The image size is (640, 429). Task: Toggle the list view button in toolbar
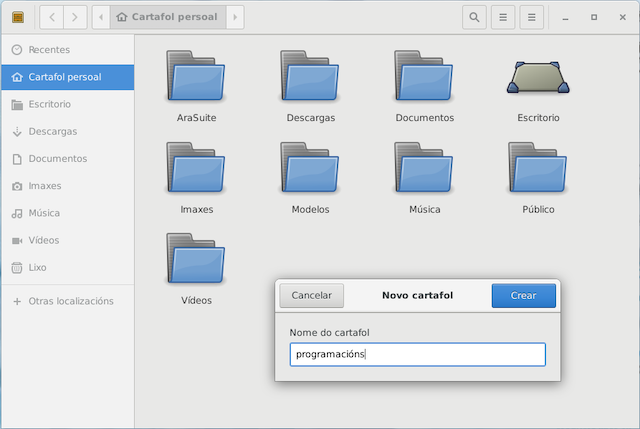pyautogui.click(x=503, y=17)
